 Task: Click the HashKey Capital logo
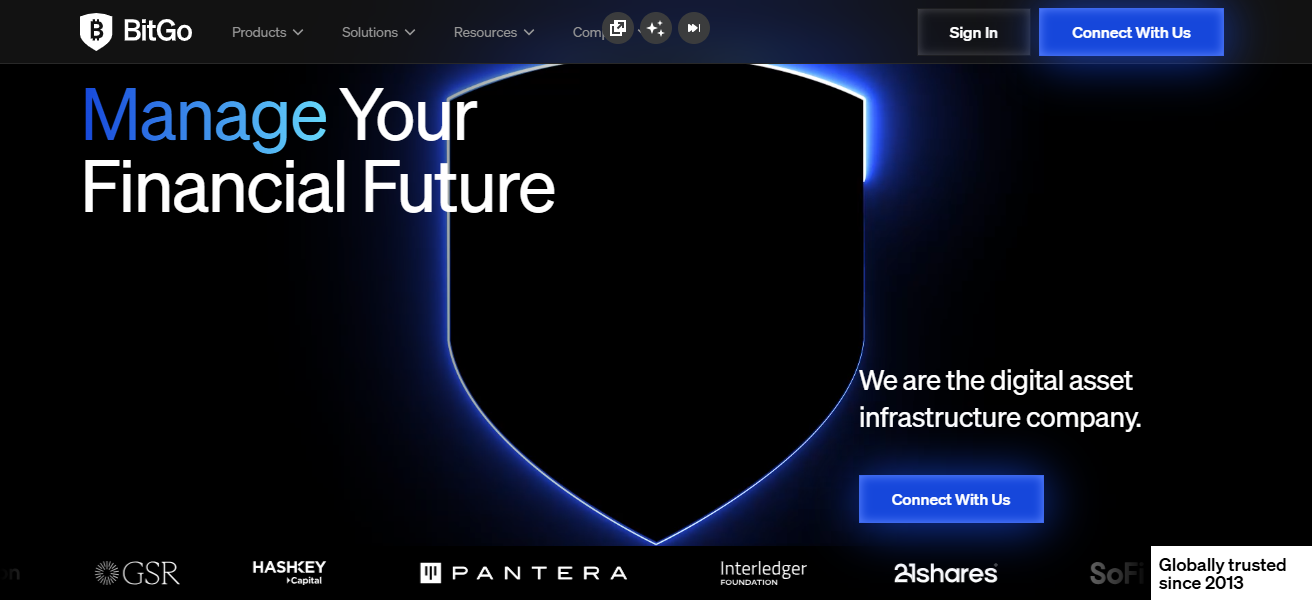[x=289, y=572]
